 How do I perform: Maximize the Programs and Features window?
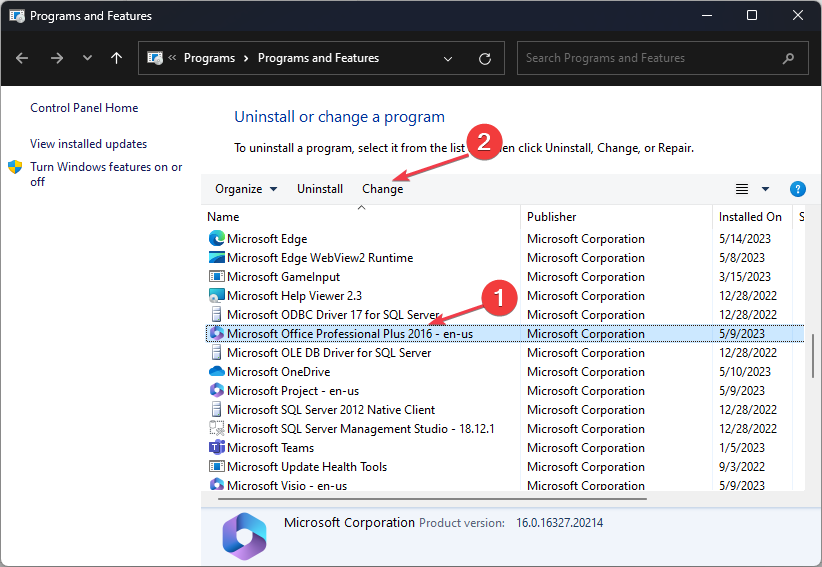point(752,15)
